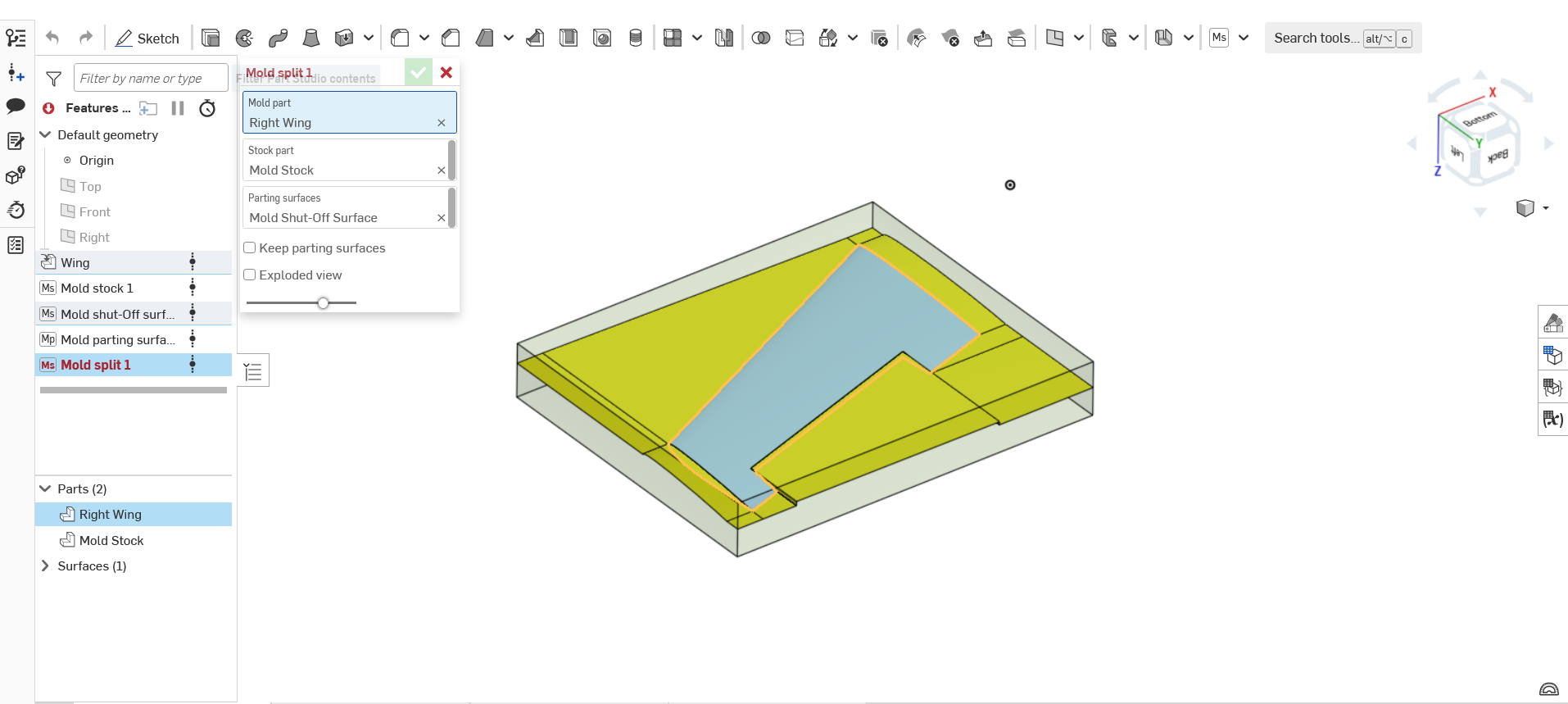Select the Loft tool

pos(311,38)
